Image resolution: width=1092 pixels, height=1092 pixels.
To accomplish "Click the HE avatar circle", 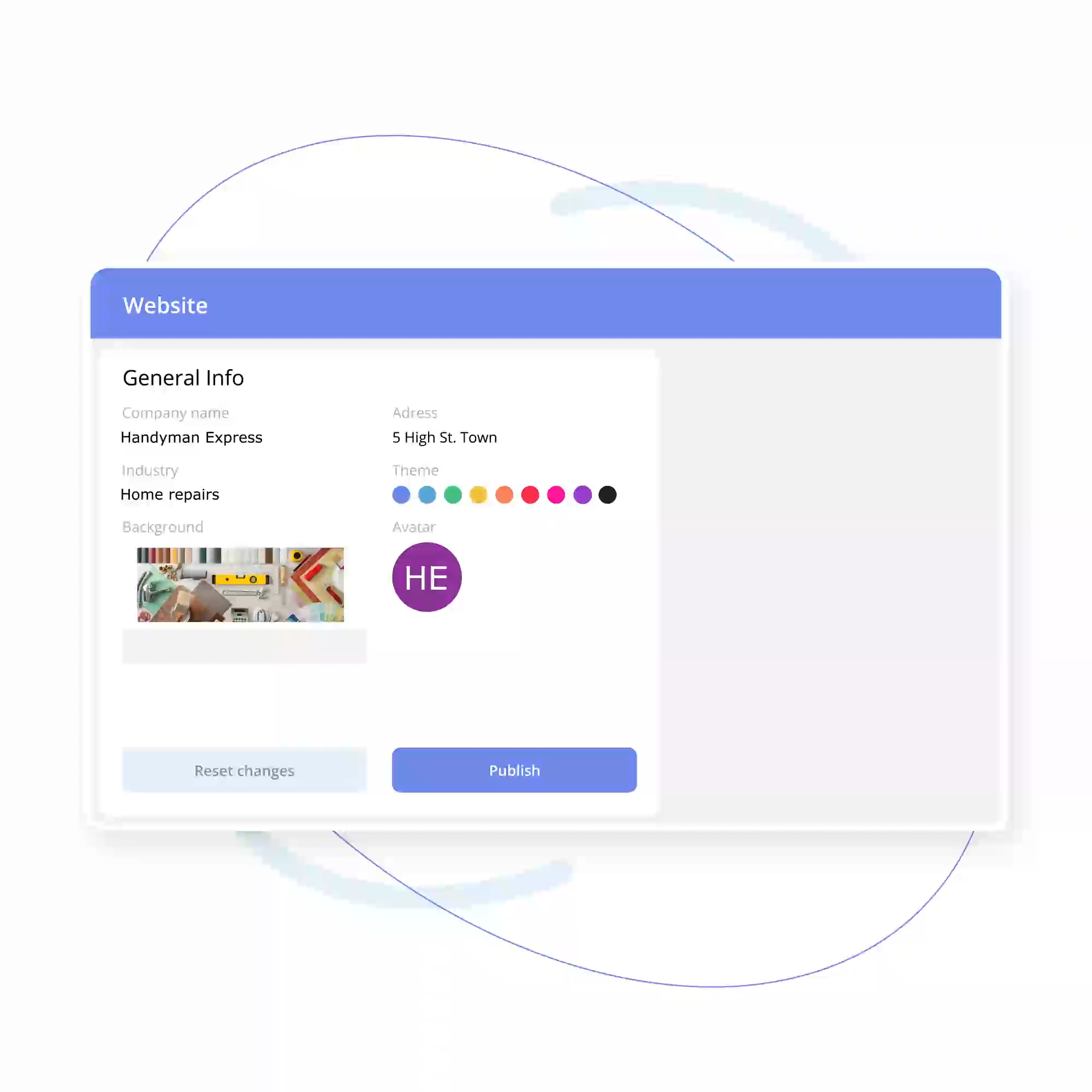I will (x=427, y=577).
